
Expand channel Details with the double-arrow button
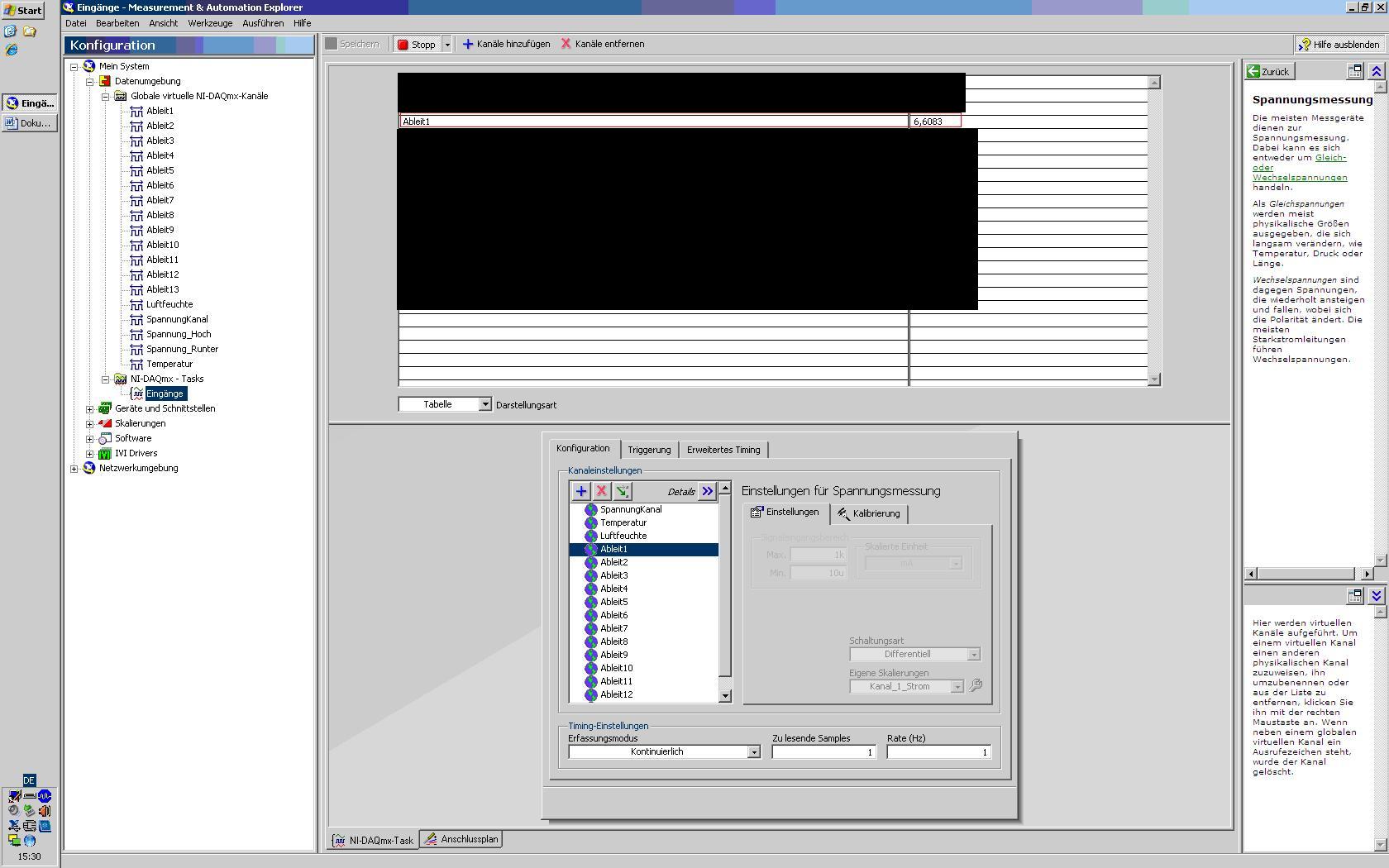pyautogui.click(x=707, y=491)
